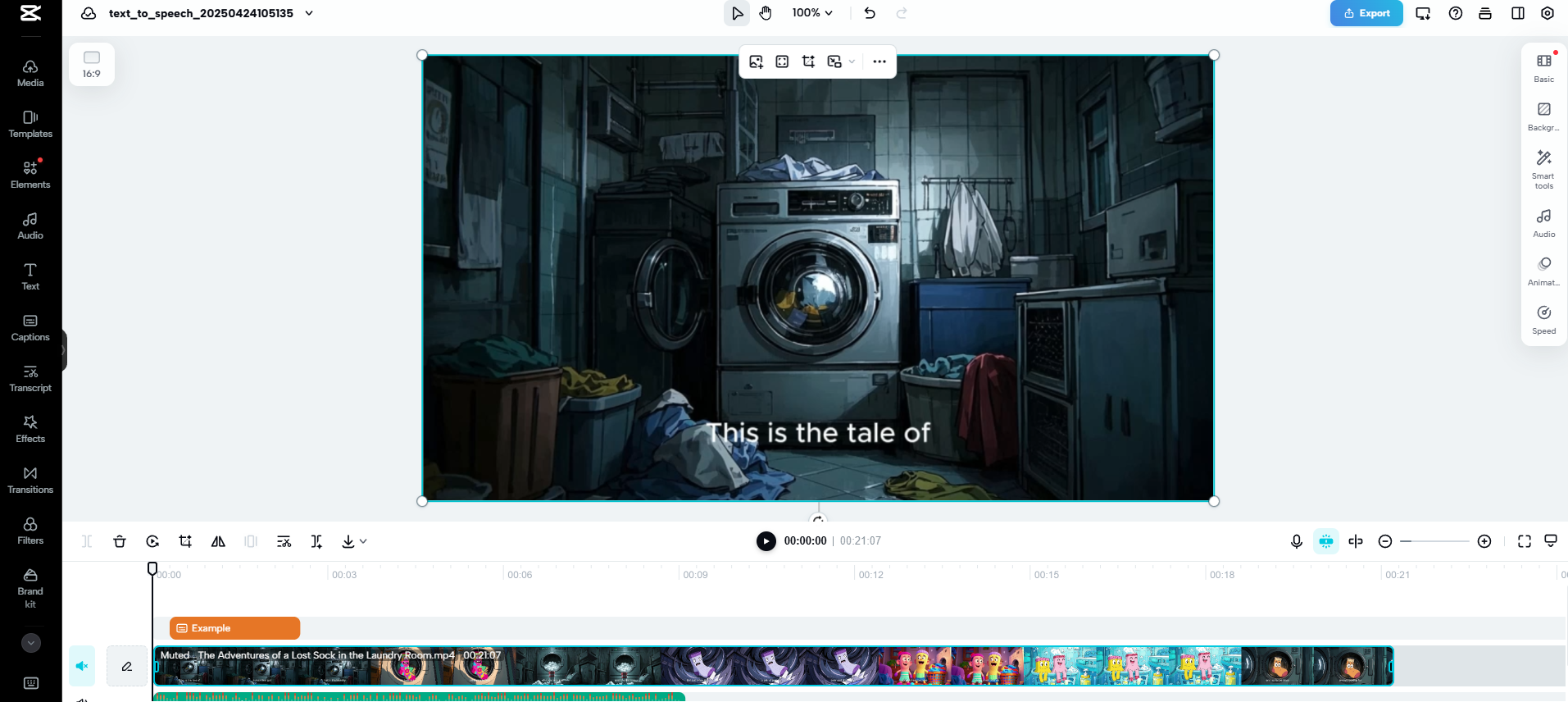Open the Settings hexagon icon
This screenshot has height=702, width=1568.
[x=1548, y=13]
